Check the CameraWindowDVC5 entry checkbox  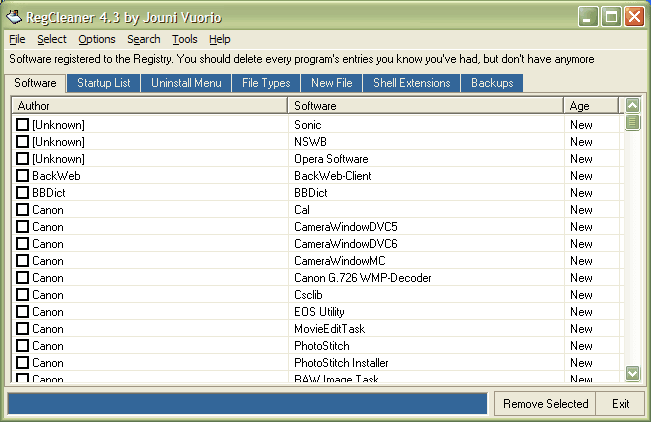[x=22, y=227]
